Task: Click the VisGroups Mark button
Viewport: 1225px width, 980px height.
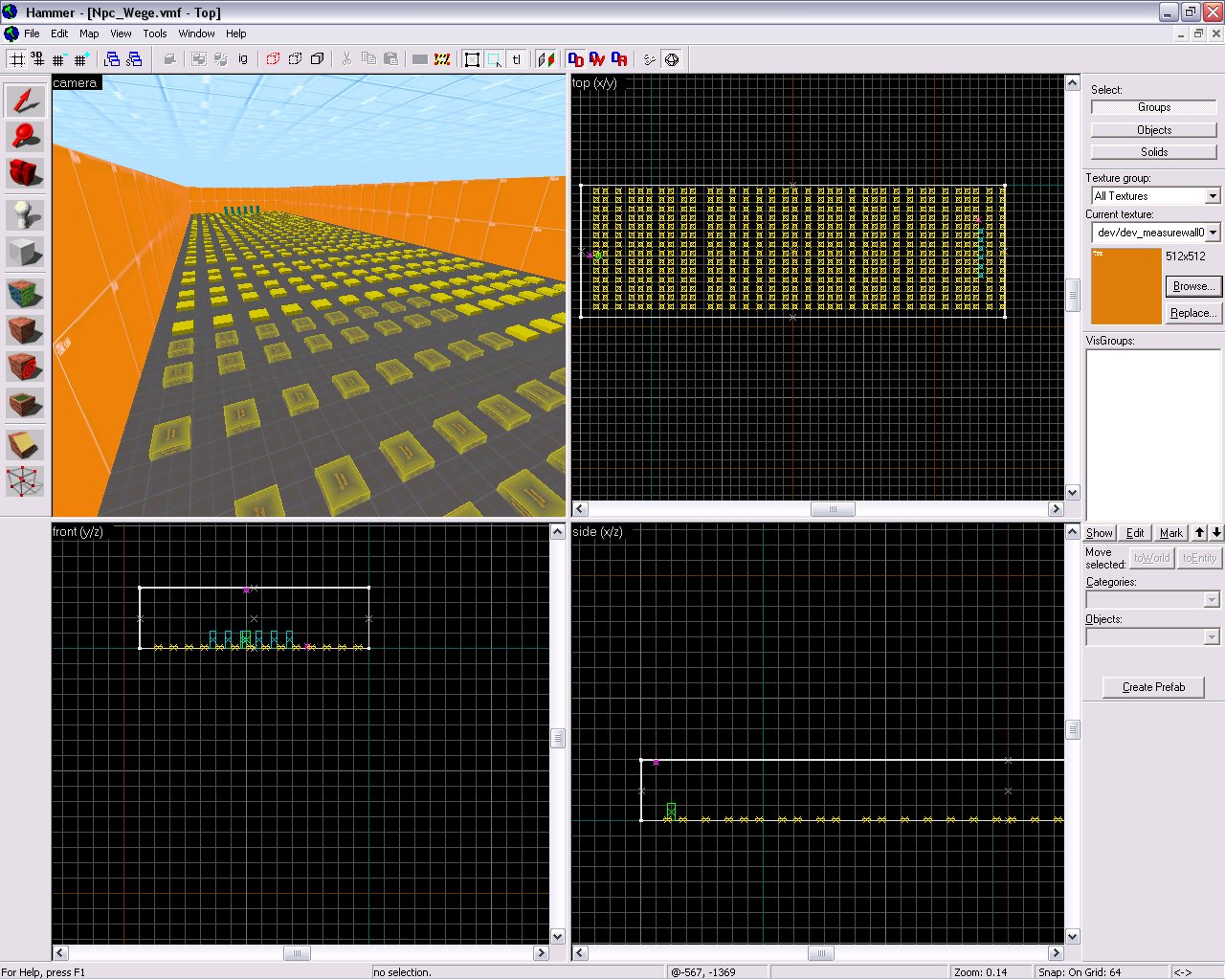Action: pyautogui.click(x=1171, y=533)
